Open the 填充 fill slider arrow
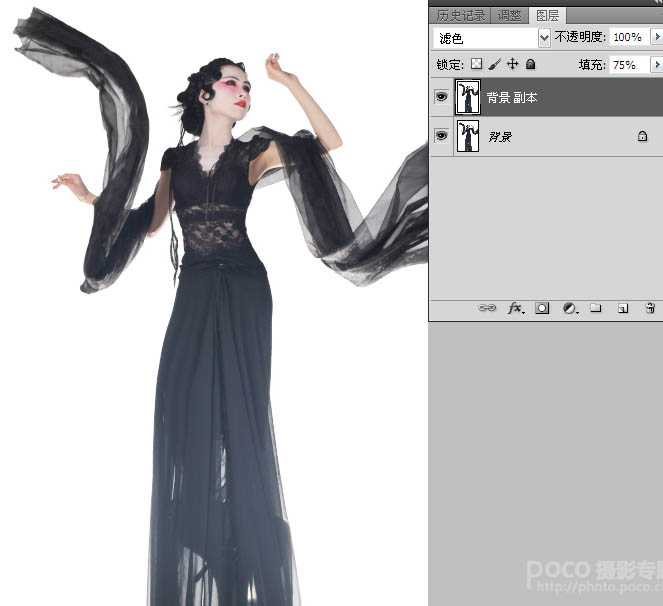This screenshot has height=606, width=663. [656, 64]
